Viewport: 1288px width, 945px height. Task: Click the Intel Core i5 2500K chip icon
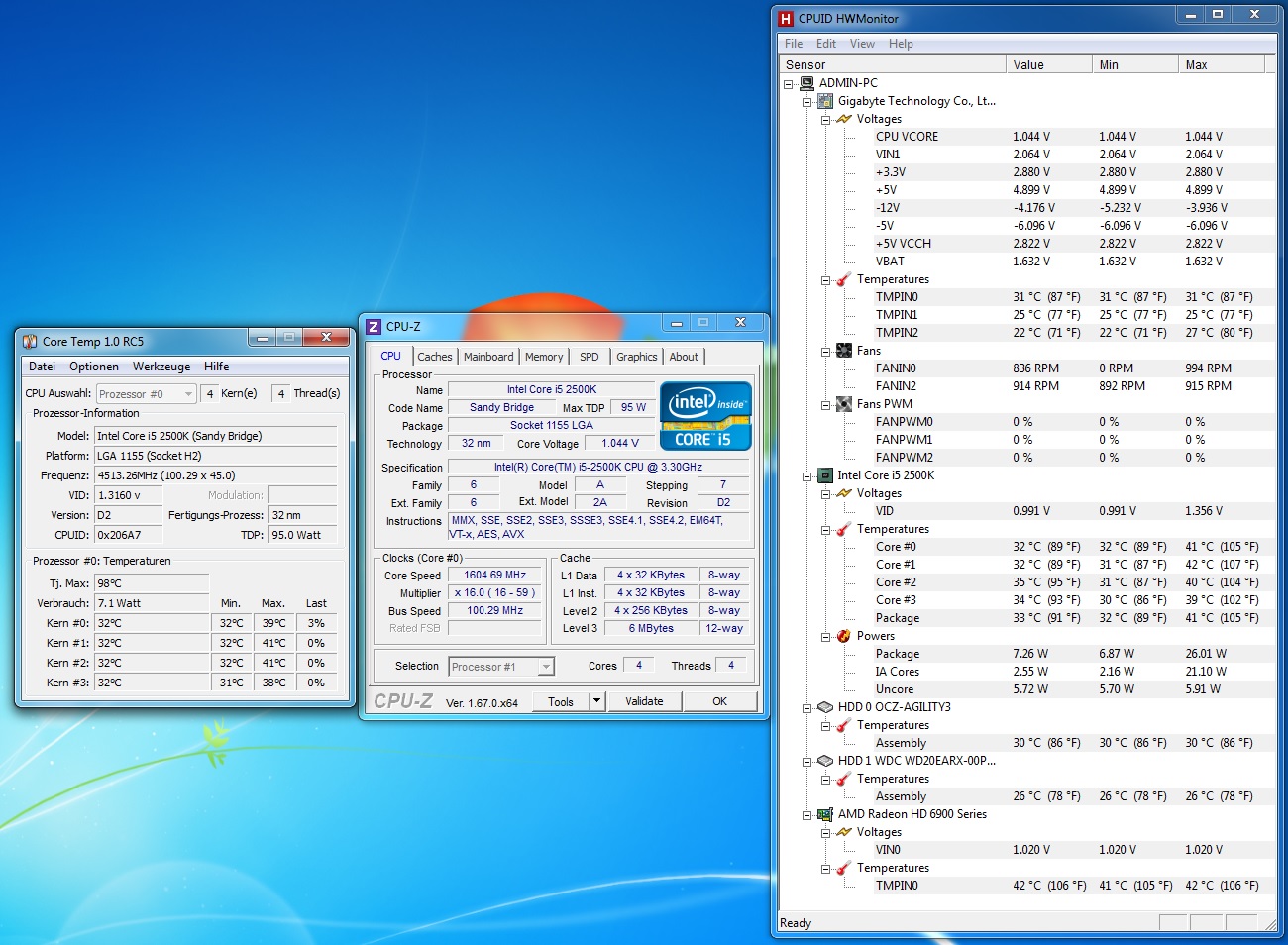[x=825, y=475]
